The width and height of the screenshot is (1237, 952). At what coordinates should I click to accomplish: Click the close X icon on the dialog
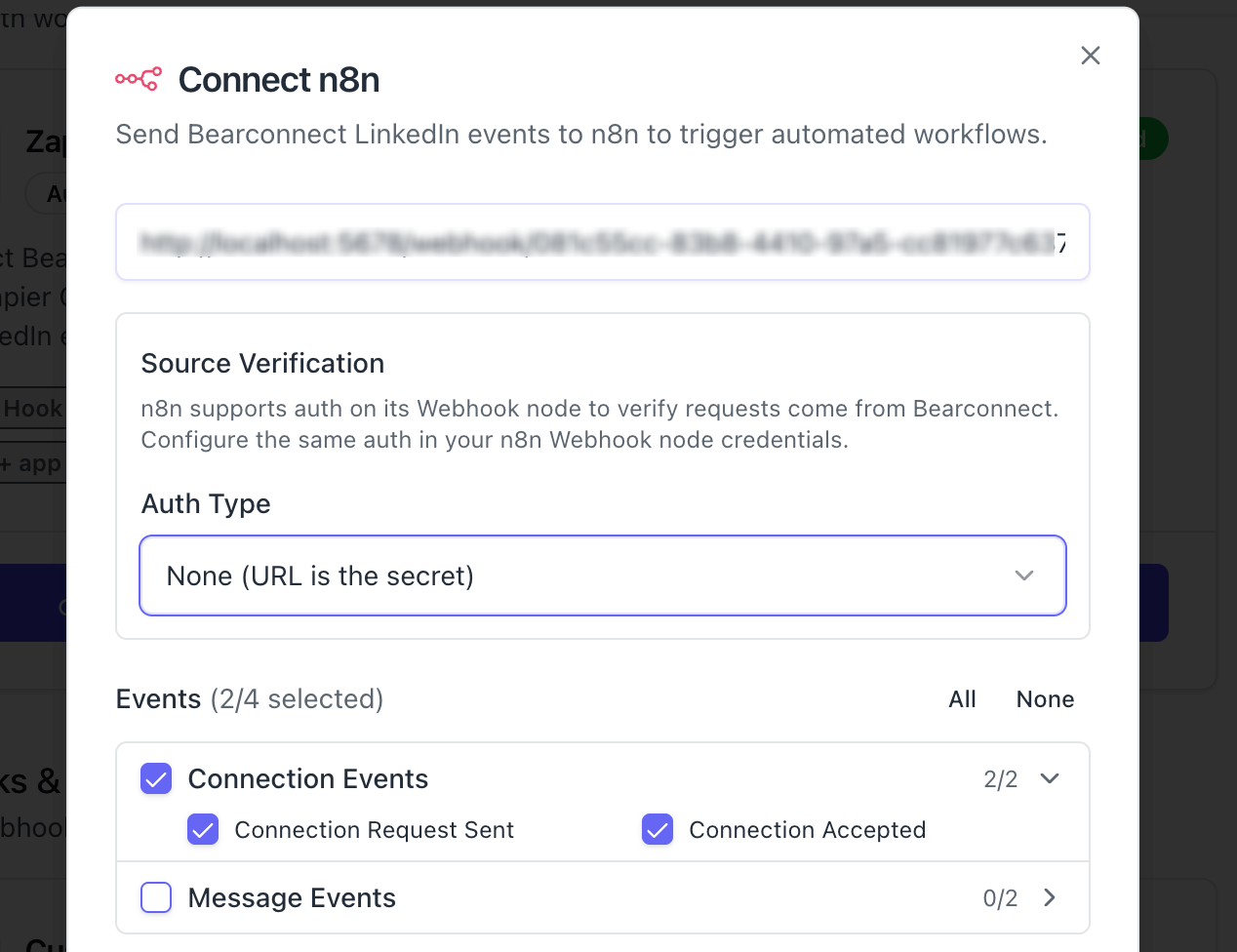(x=1090, y=56)
